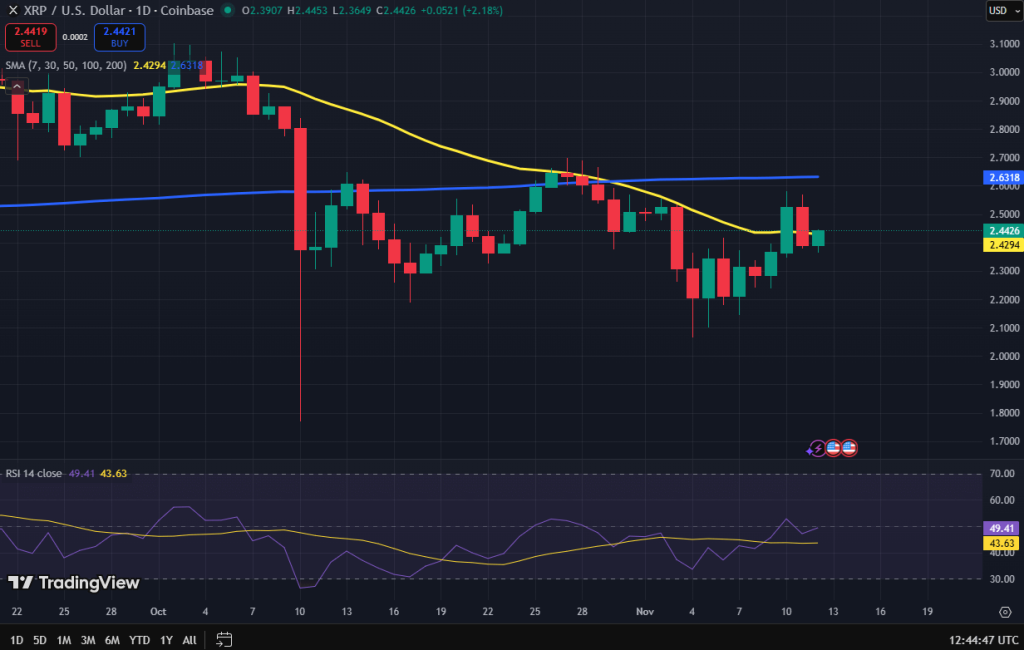Select the 3M time range

pos(88,640)
